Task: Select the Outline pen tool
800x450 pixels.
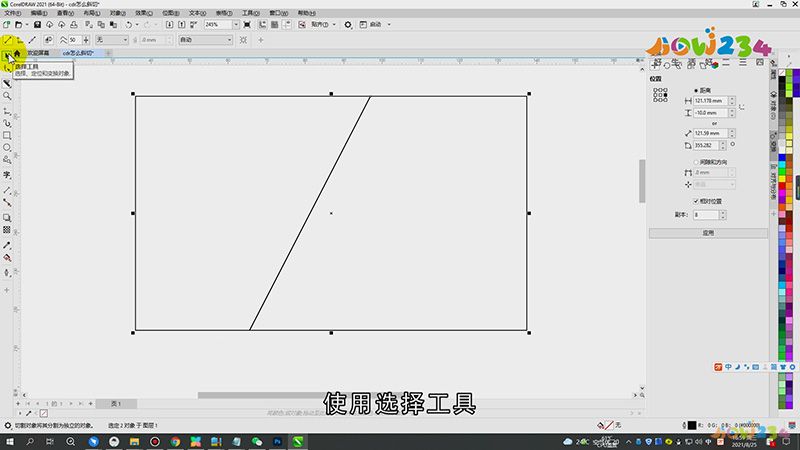Action: tap(7, 272)
